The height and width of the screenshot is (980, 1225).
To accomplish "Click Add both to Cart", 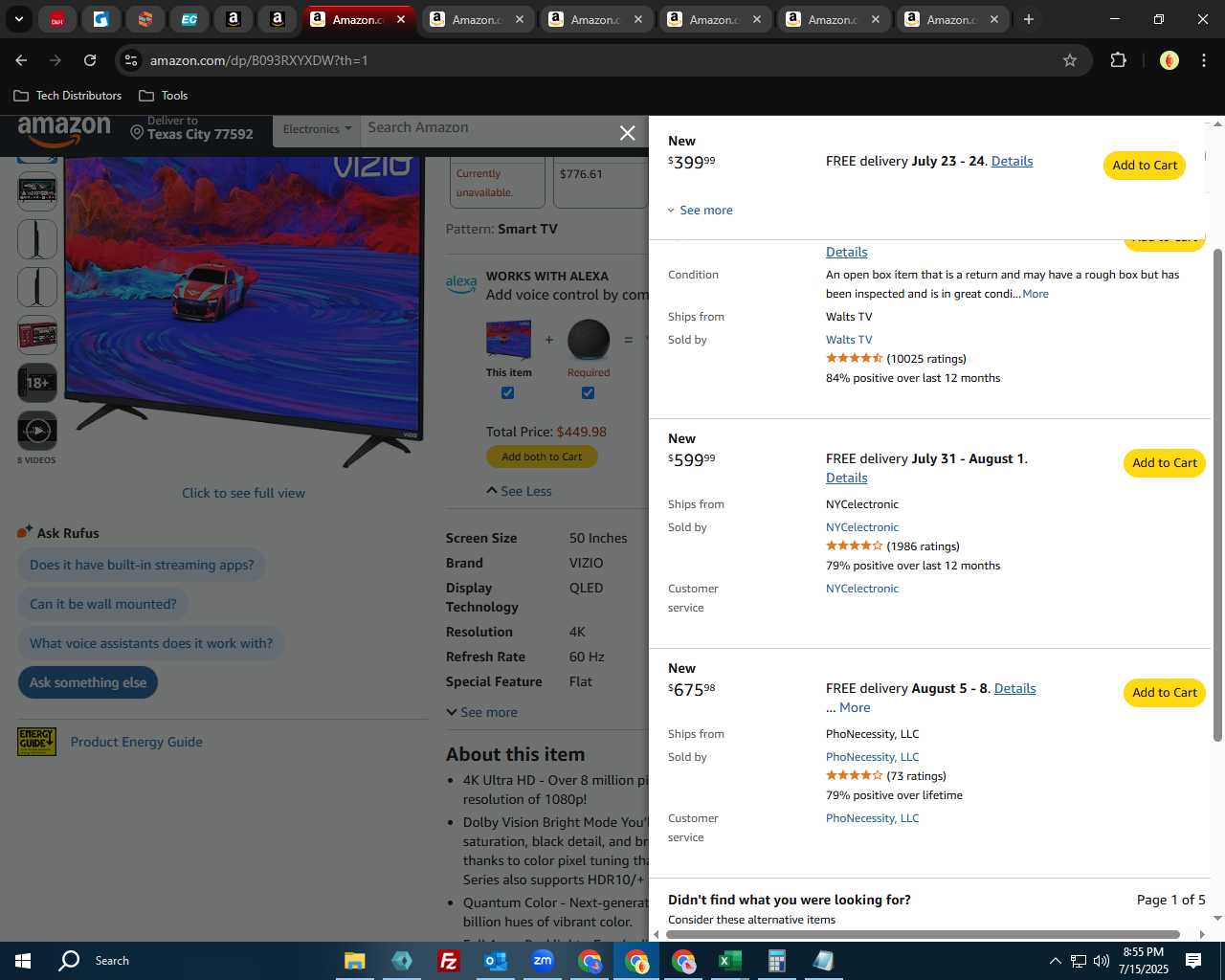I will (542, 457).
